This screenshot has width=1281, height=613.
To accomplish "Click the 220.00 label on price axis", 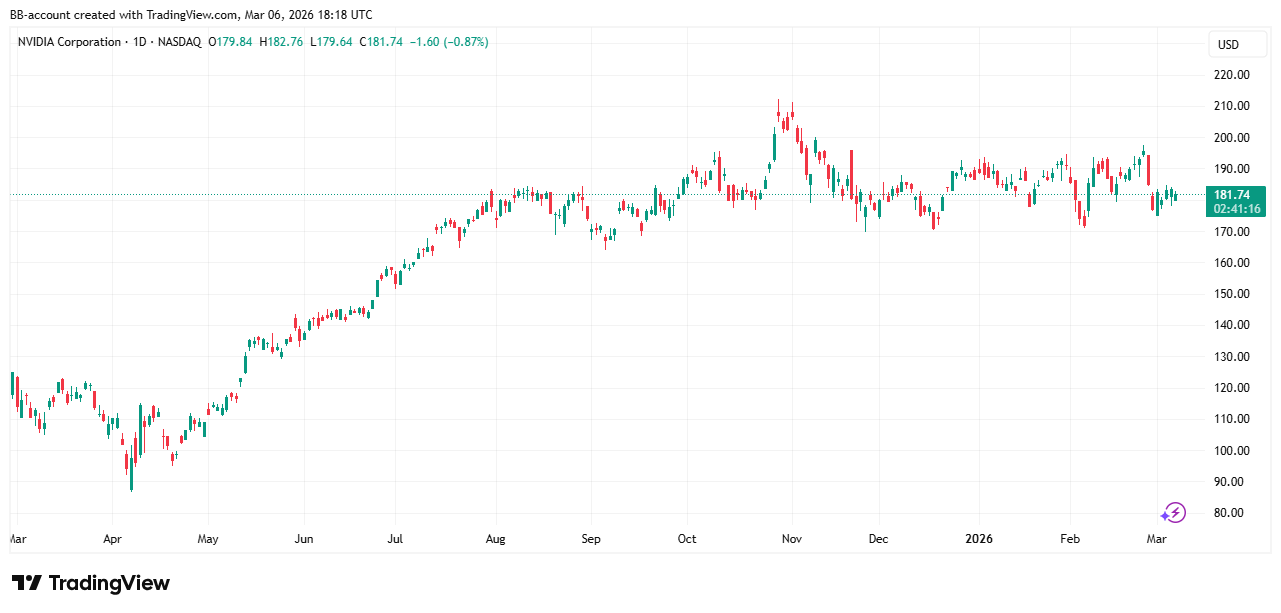I will coord(1231,75).
